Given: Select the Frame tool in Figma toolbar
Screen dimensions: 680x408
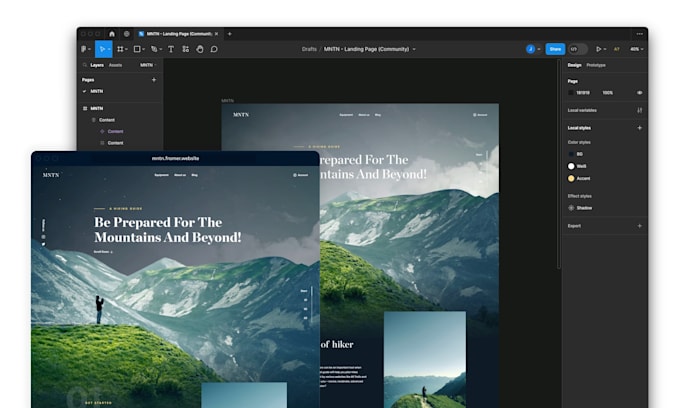Looking at the screenshot, I should [x=120, y=49].
